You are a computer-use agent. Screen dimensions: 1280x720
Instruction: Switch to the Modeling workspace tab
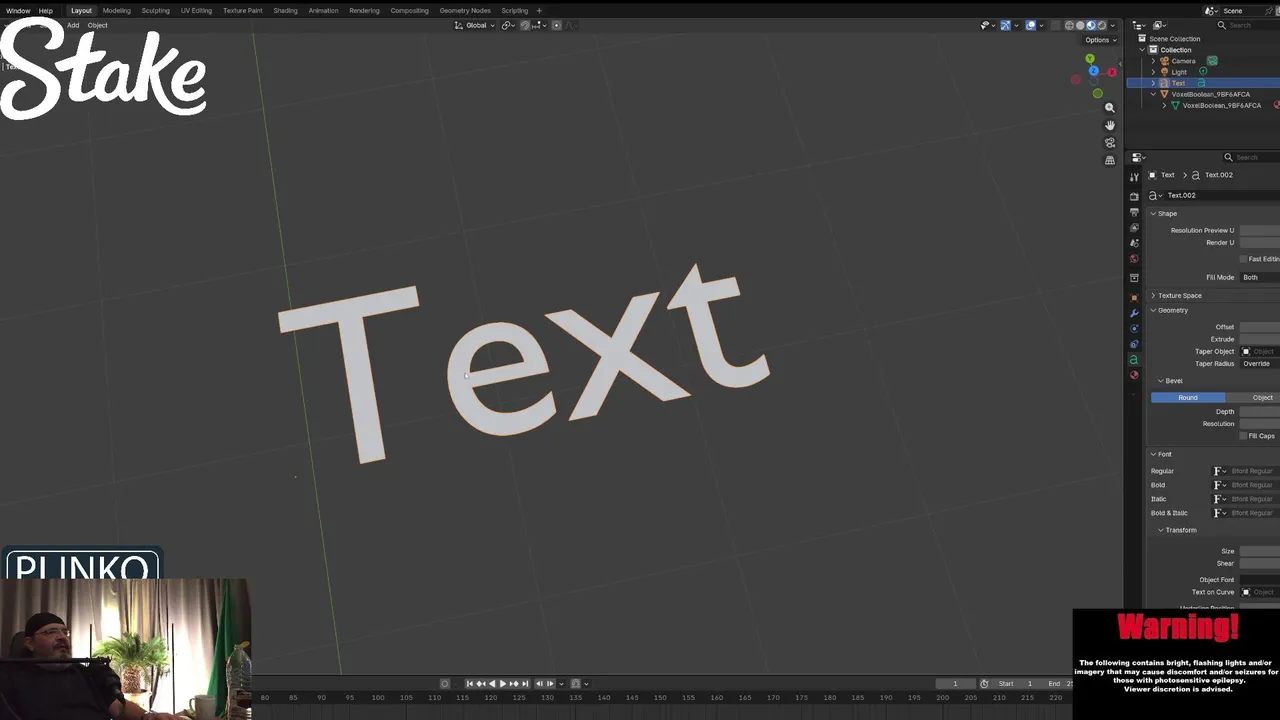[x=116, y=10]
